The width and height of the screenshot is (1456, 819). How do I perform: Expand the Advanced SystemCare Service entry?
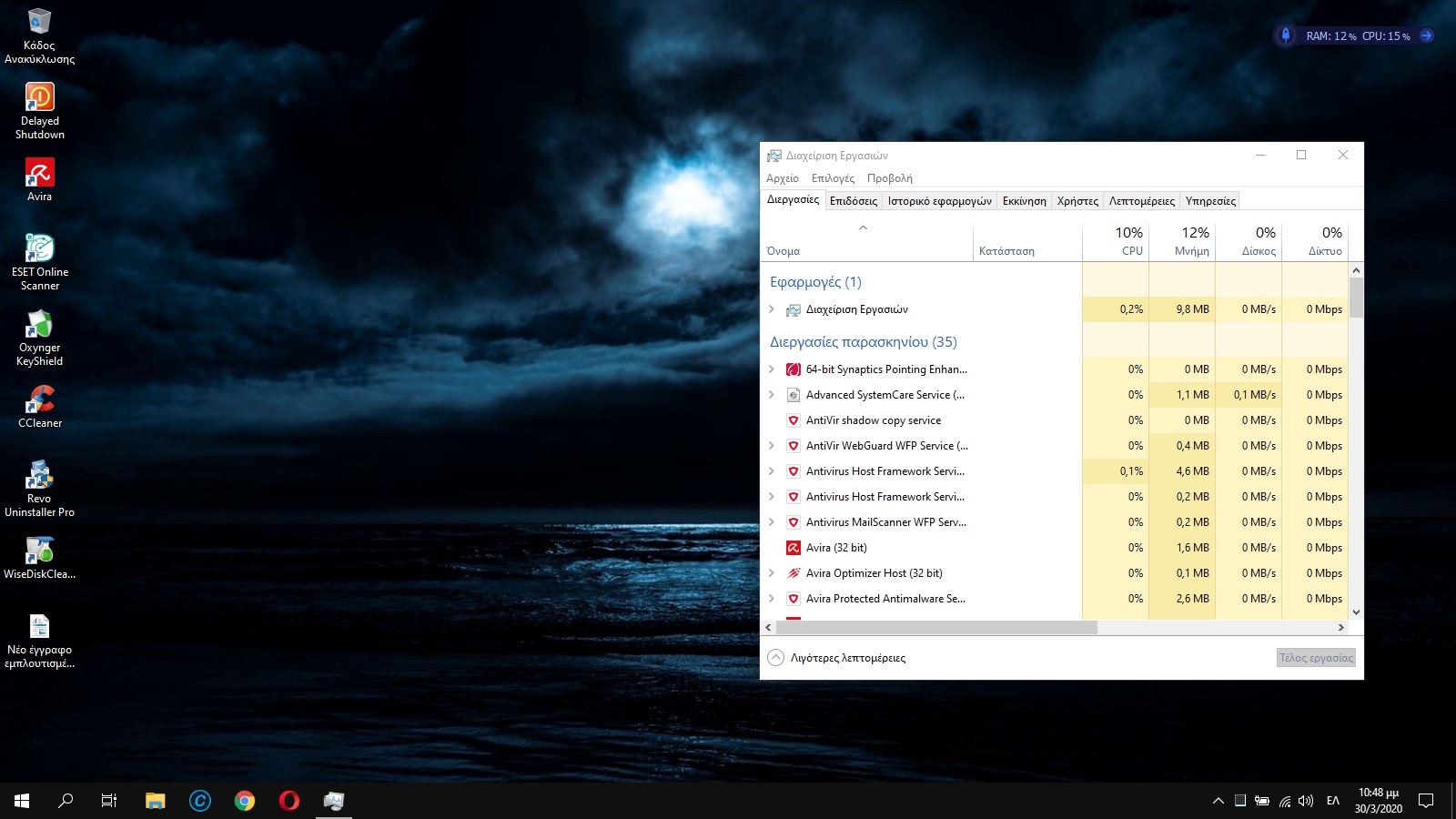pos(772,395)
